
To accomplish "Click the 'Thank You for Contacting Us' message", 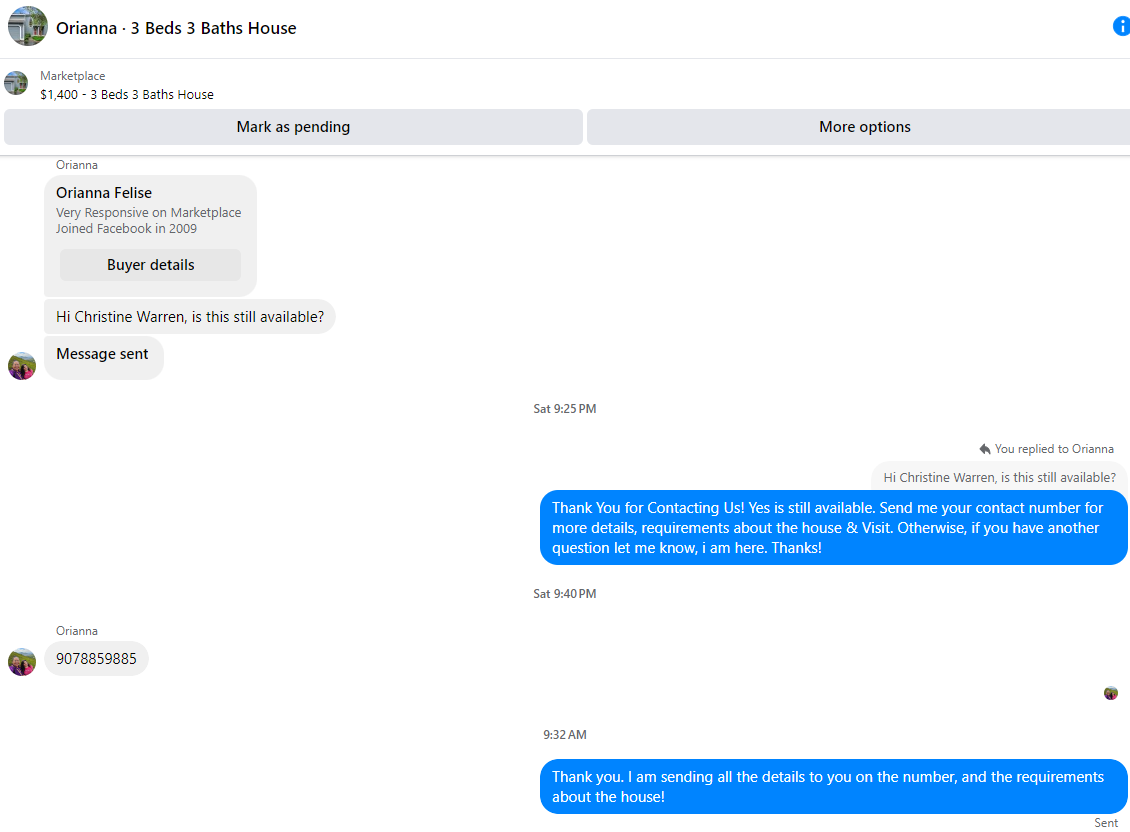I will (x=834, y=528).
